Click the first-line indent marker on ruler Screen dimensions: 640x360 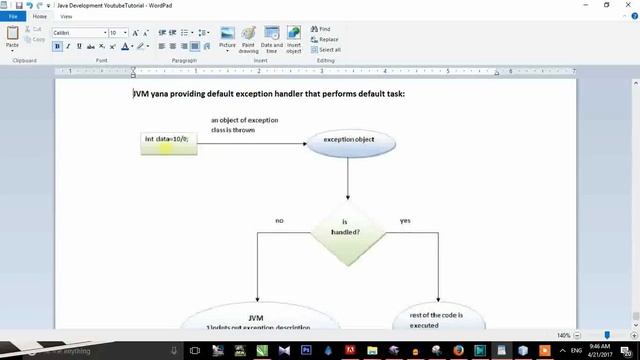point(133,69)
